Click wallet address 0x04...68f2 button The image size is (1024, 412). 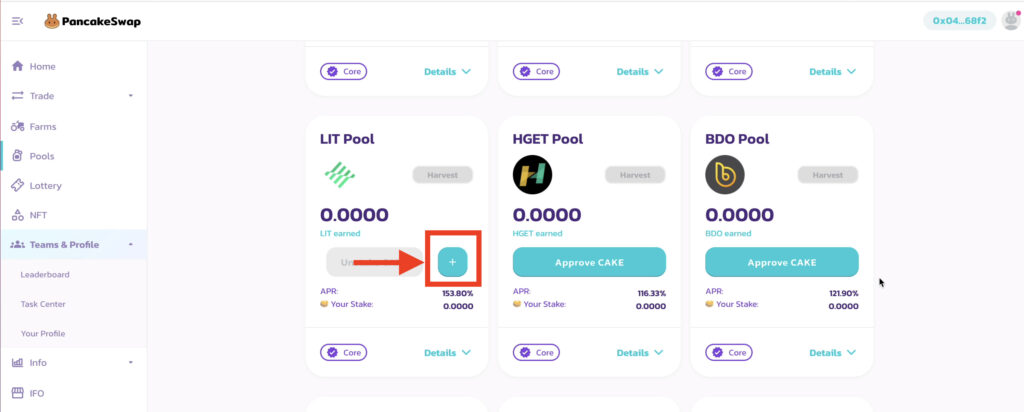click(959, 21)
